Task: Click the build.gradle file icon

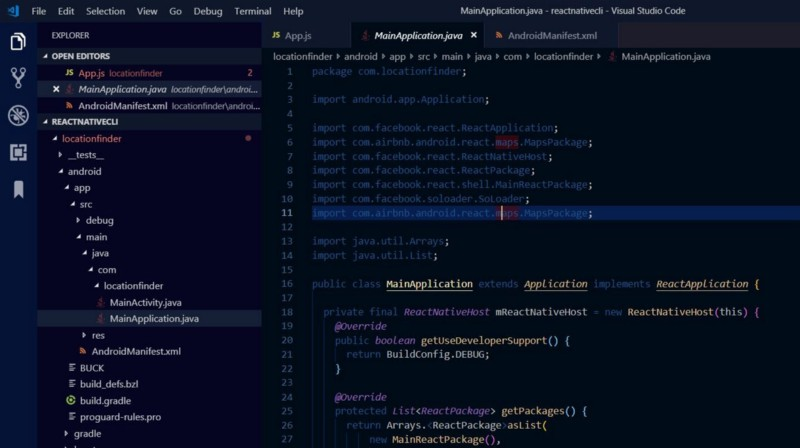Action: (71, 400)
